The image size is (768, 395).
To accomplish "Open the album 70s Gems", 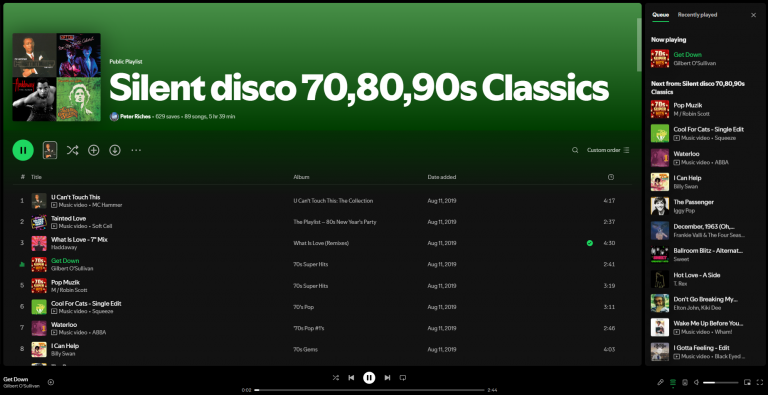I will pos(305,349).
